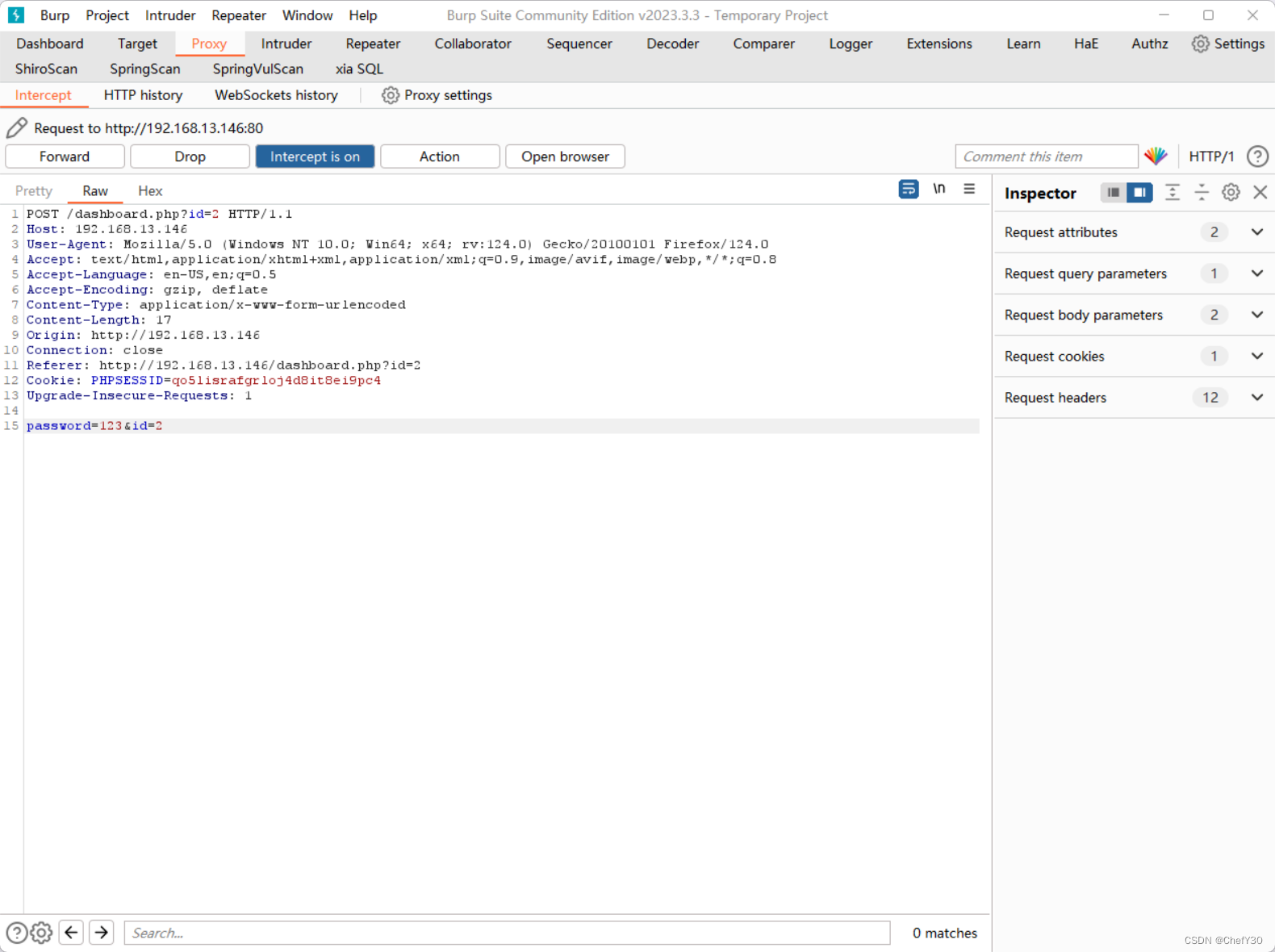Collapse all Inspector sections icon

coord(1202,193)
